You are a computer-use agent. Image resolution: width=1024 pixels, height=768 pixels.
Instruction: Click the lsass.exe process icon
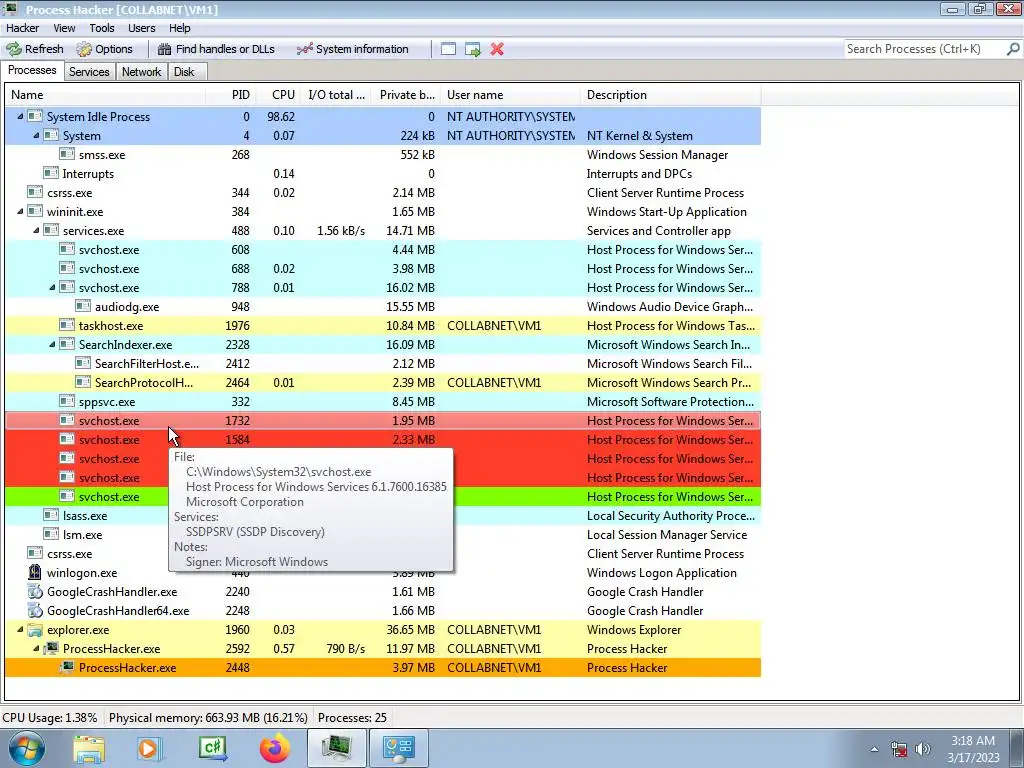[51, 515]
